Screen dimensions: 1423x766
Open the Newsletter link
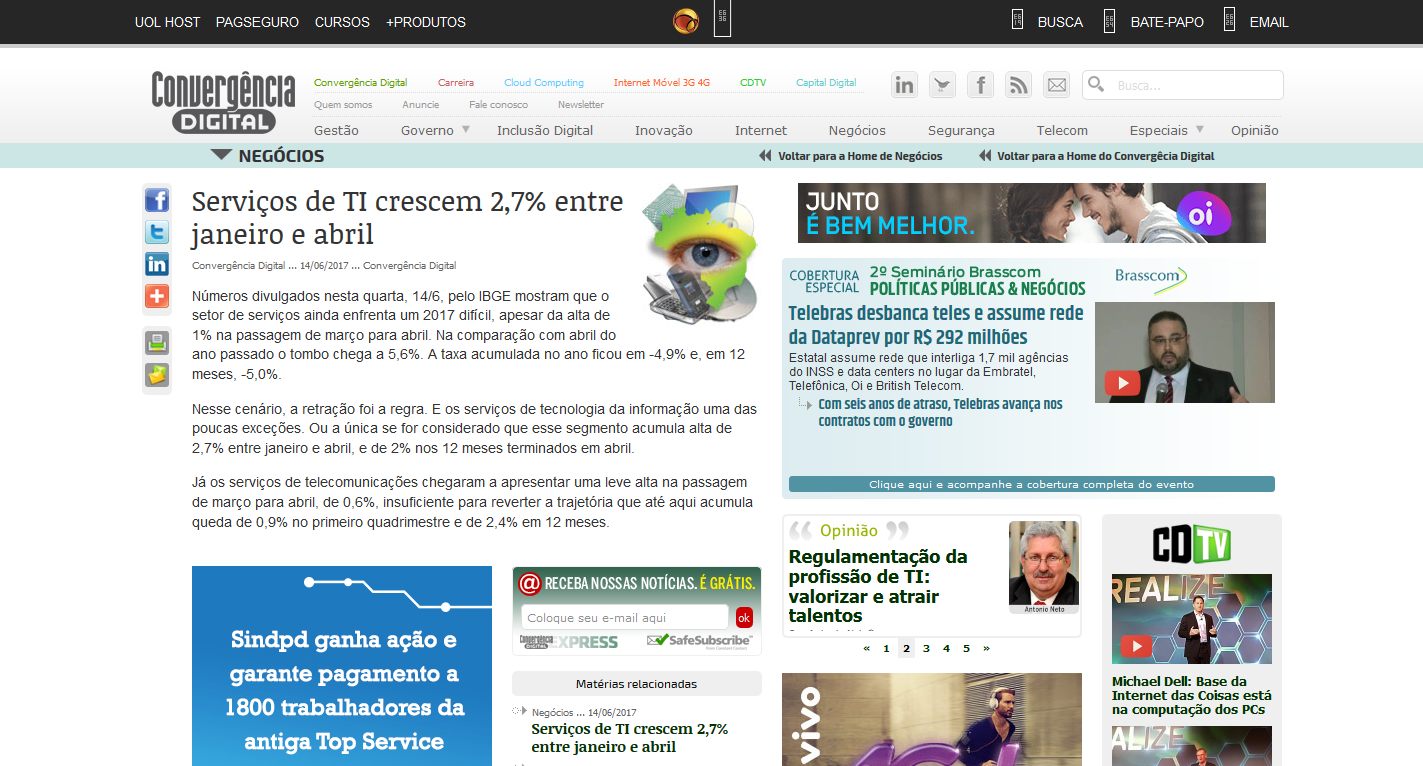coord(581,105)
